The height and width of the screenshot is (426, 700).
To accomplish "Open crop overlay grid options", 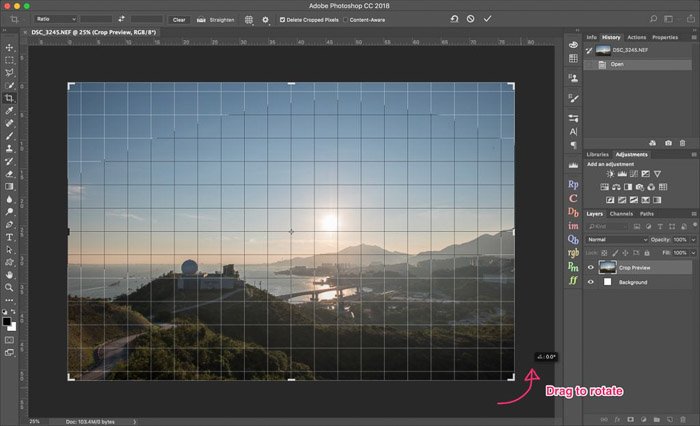I will point(249,19).
